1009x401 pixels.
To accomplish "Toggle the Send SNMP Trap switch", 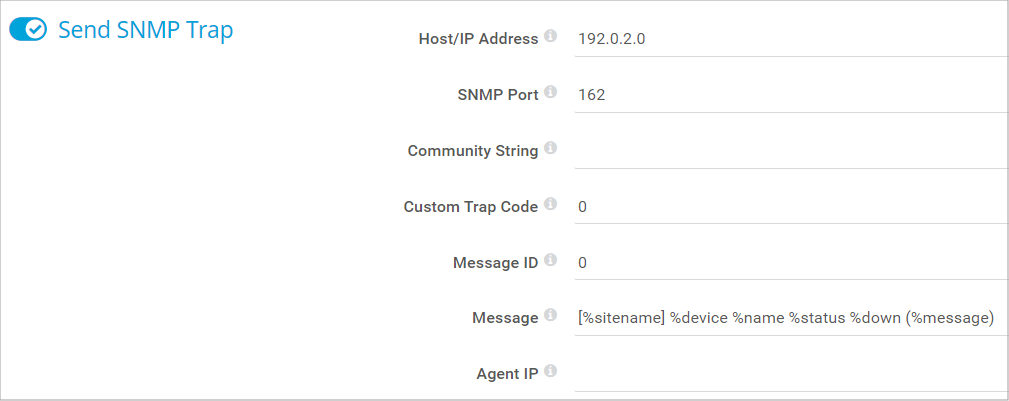I will tap(28, 30).
